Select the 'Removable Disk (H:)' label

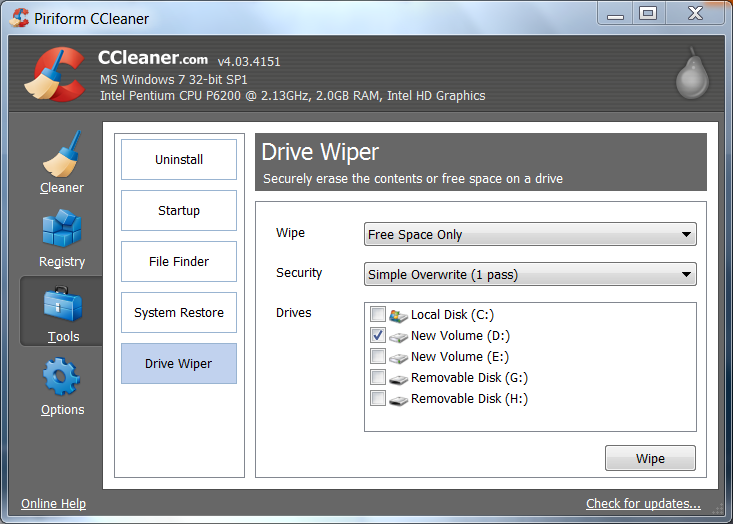click(x=469, y=399)
